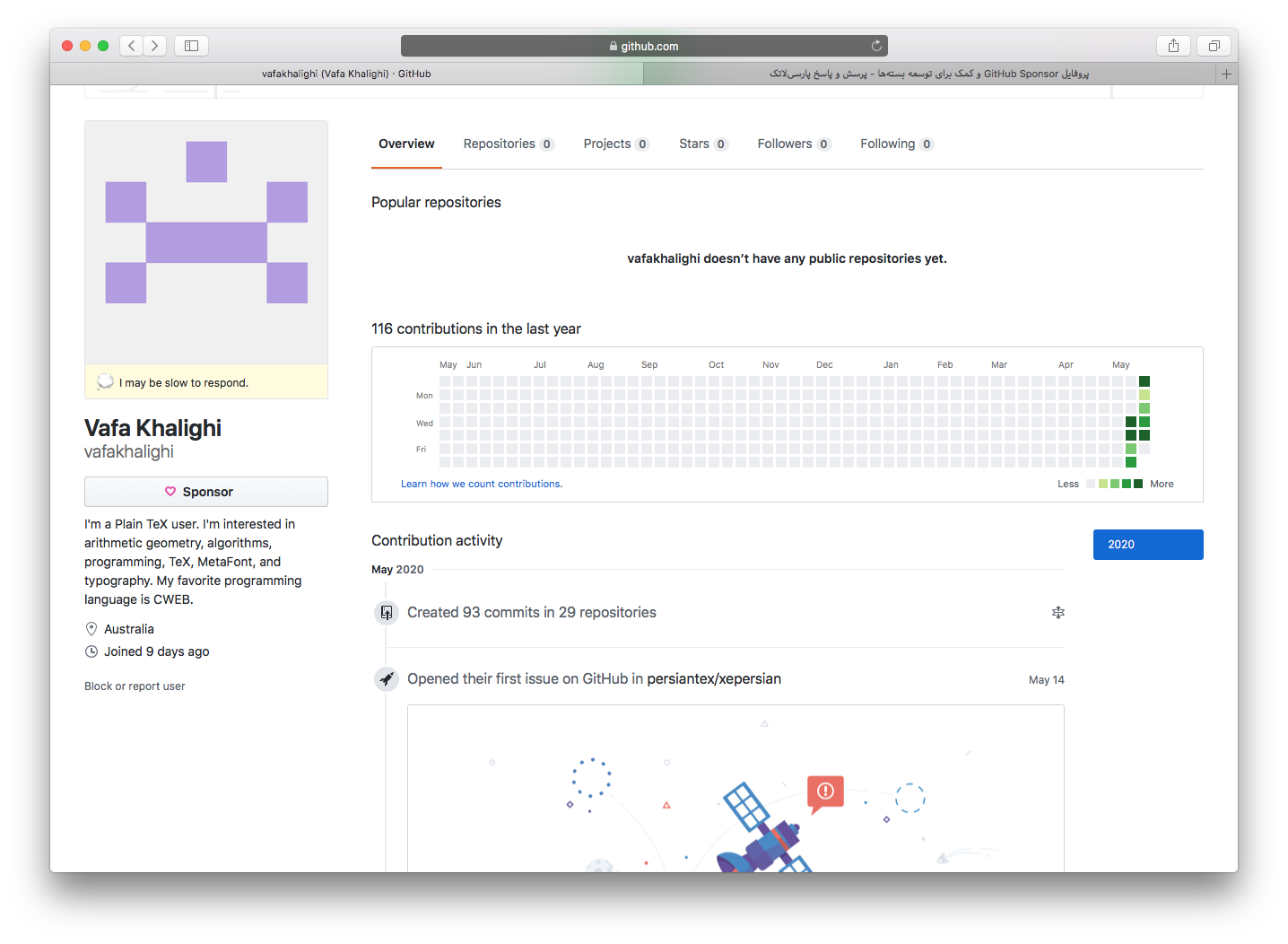Reload the page with the refresh icon
Viewport: 1288px width, 944px height.
(876, 46)
